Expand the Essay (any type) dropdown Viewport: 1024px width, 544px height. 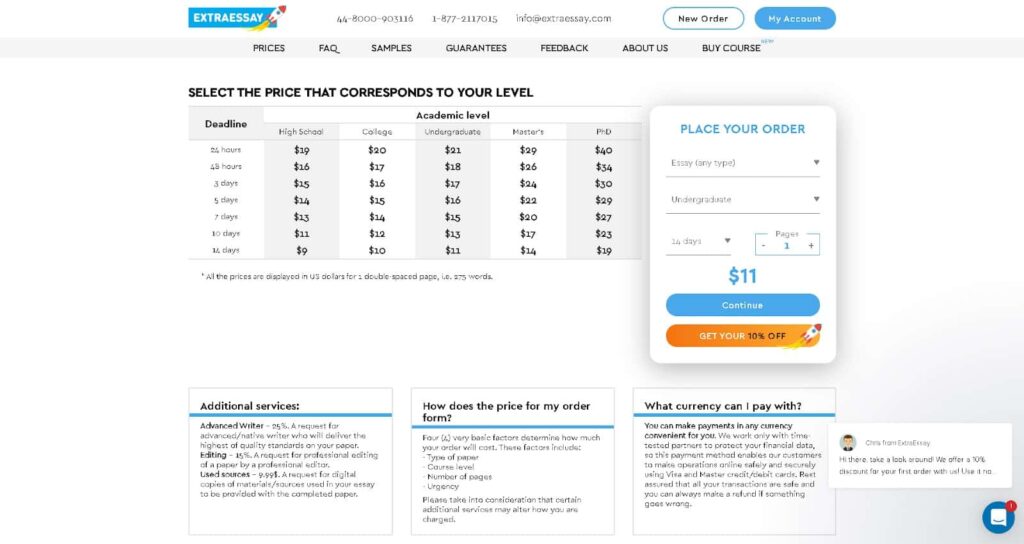[x=743, y=163]
